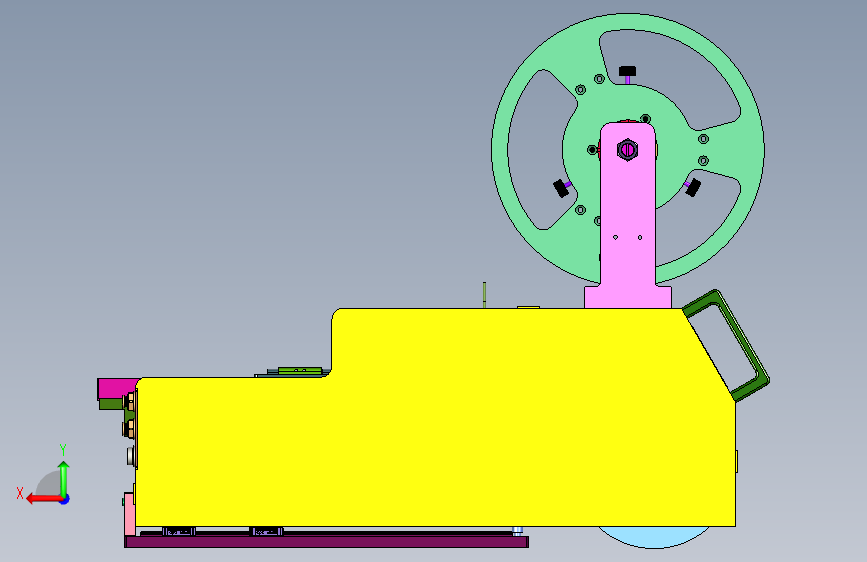Select the light pink bracket at bottom left
The height and width of the screenshot is (562, 867).
click(x=129, y=514)
